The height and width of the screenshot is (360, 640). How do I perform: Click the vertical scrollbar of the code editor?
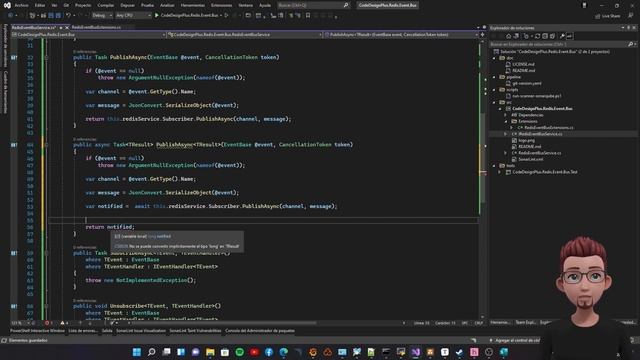point(482,178)
